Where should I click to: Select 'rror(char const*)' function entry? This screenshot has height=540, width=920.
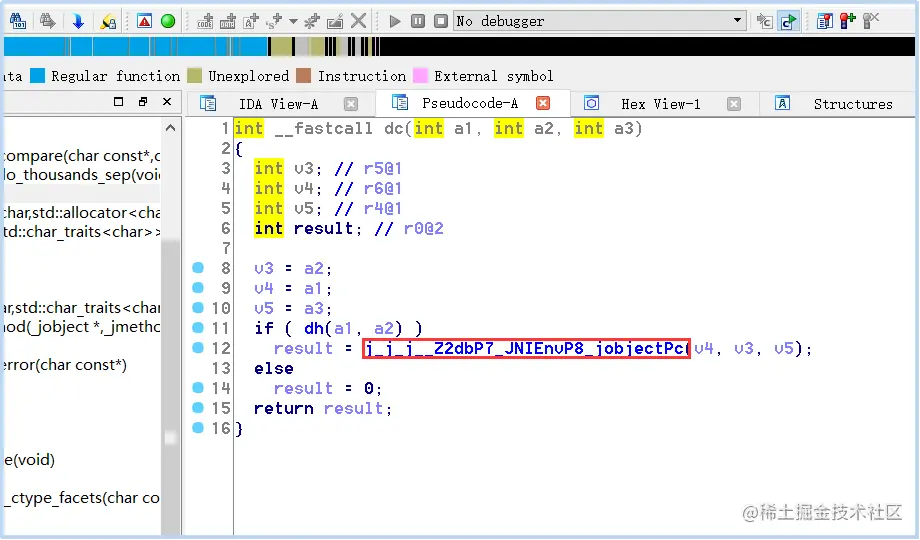(65, 364)
